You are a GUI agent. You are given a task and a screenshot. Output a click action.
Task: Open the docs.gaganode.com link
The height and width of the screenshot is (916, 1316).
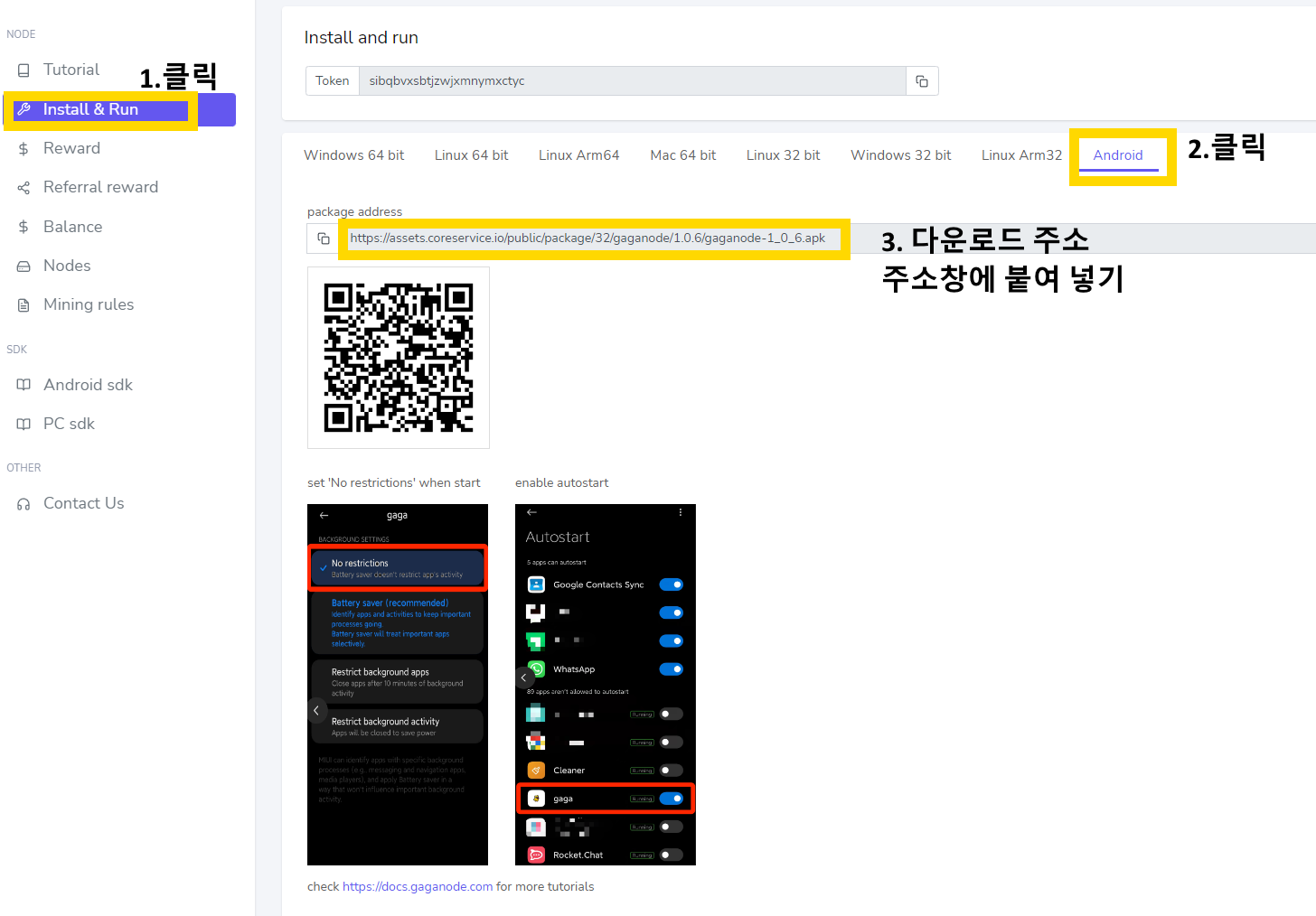pyautogui.click(x=418, y=886)
